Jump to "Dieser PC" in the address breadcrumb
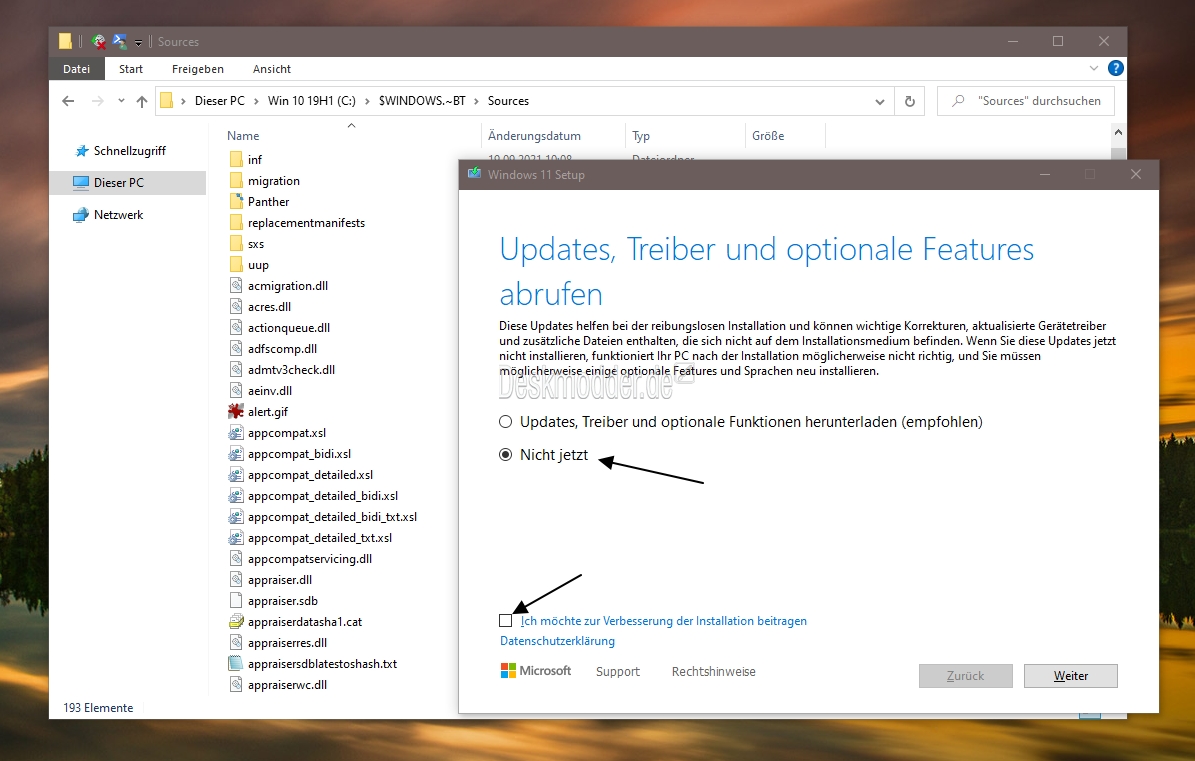This screenshot has width=1195, height=761. point(219,101)
